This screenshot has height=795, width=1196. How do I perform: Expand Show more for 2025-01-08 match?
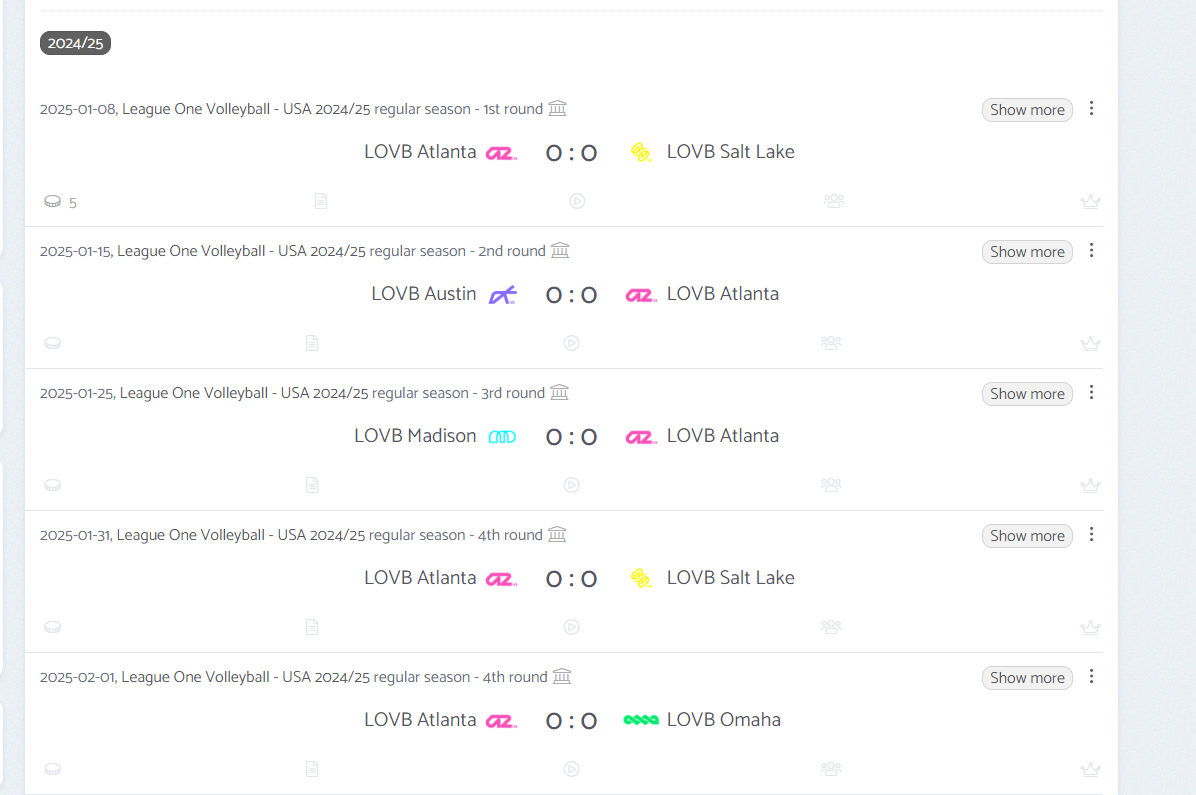pyautogui.click(x=1027, y=110)
